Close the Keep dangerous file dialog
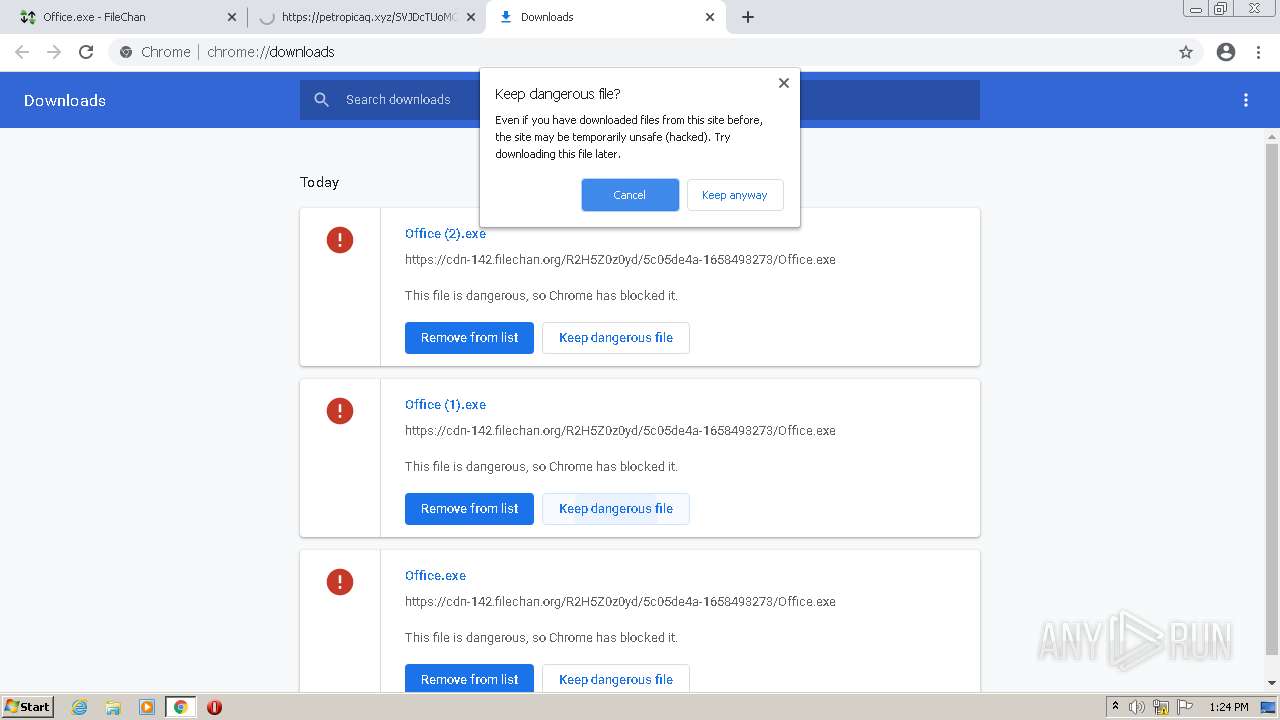This screenshot has height=720, width=1280. [784, 83]
